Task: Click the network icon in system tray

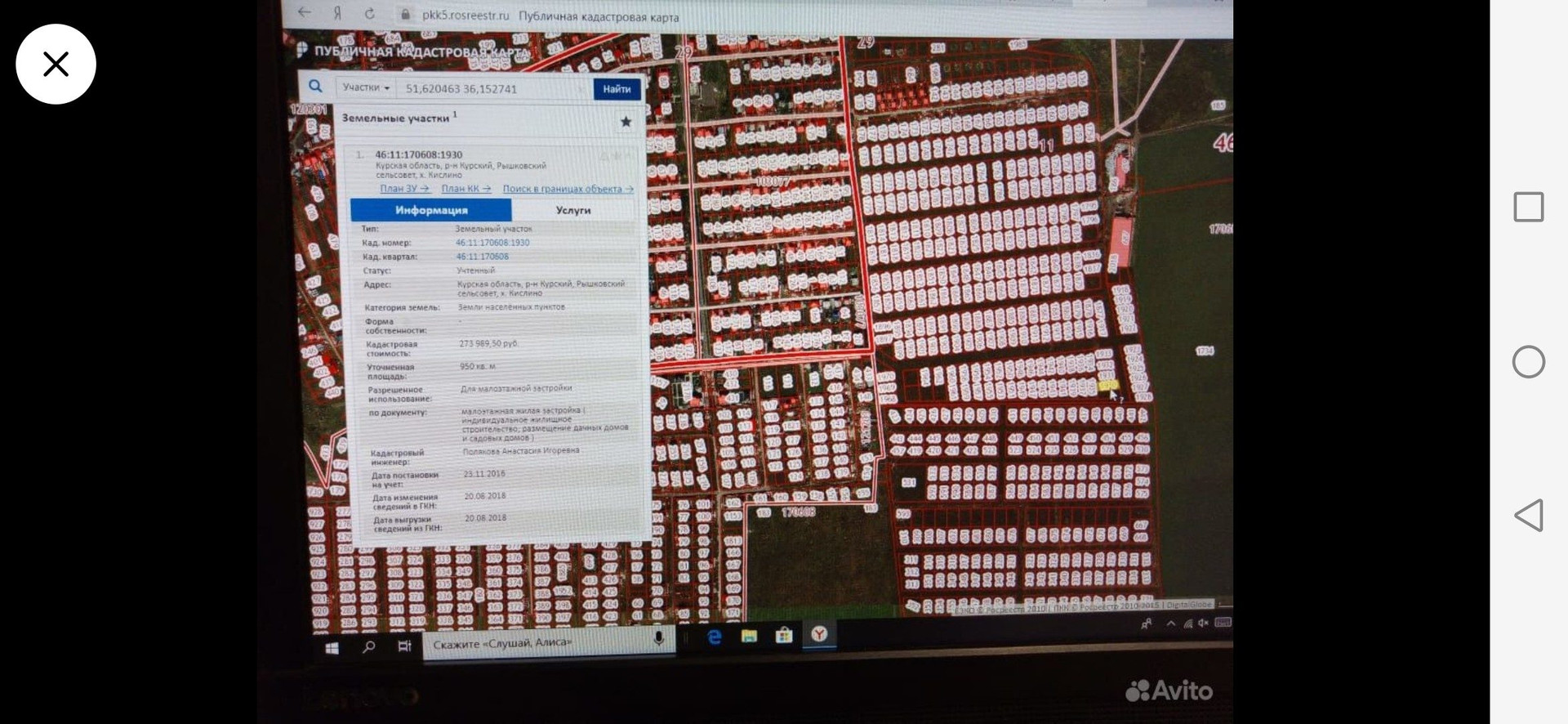Action: pyautogui.click(x=1188, y=623)
